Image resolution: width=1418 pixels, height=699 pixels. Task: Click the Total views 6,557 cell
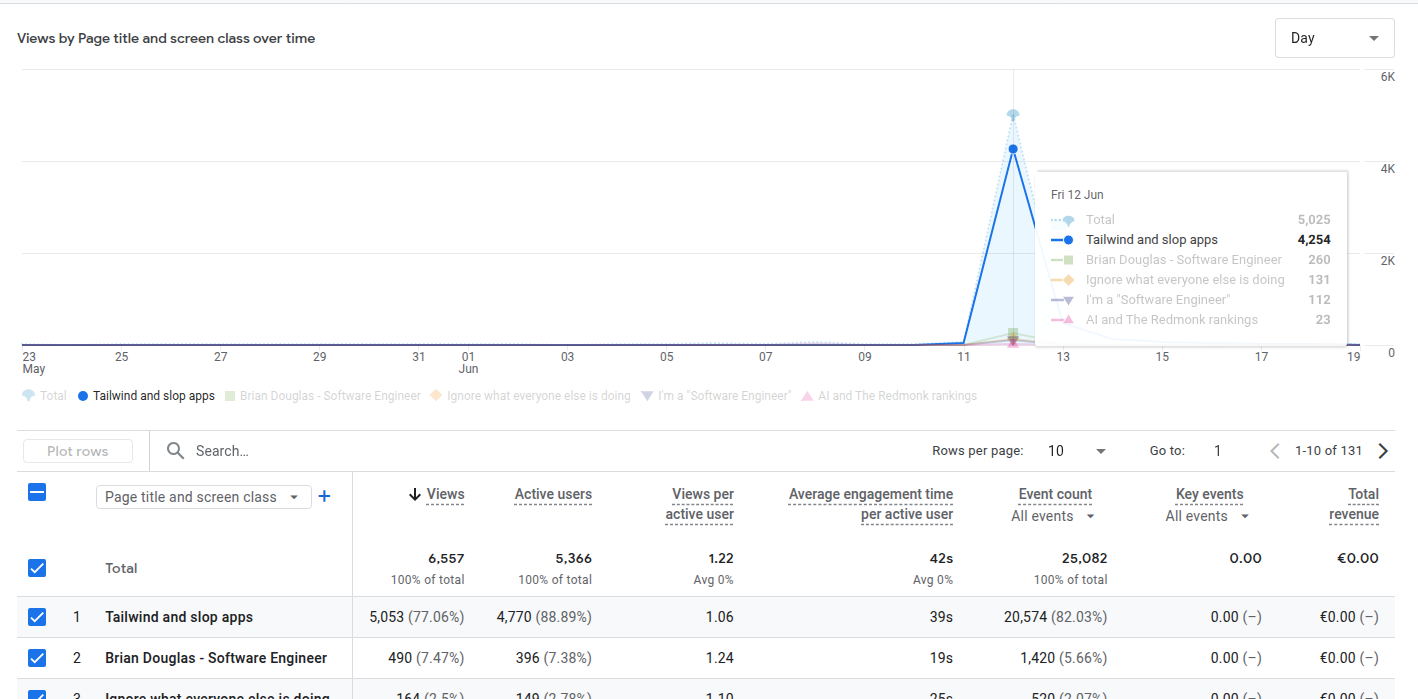pos(445,558)
